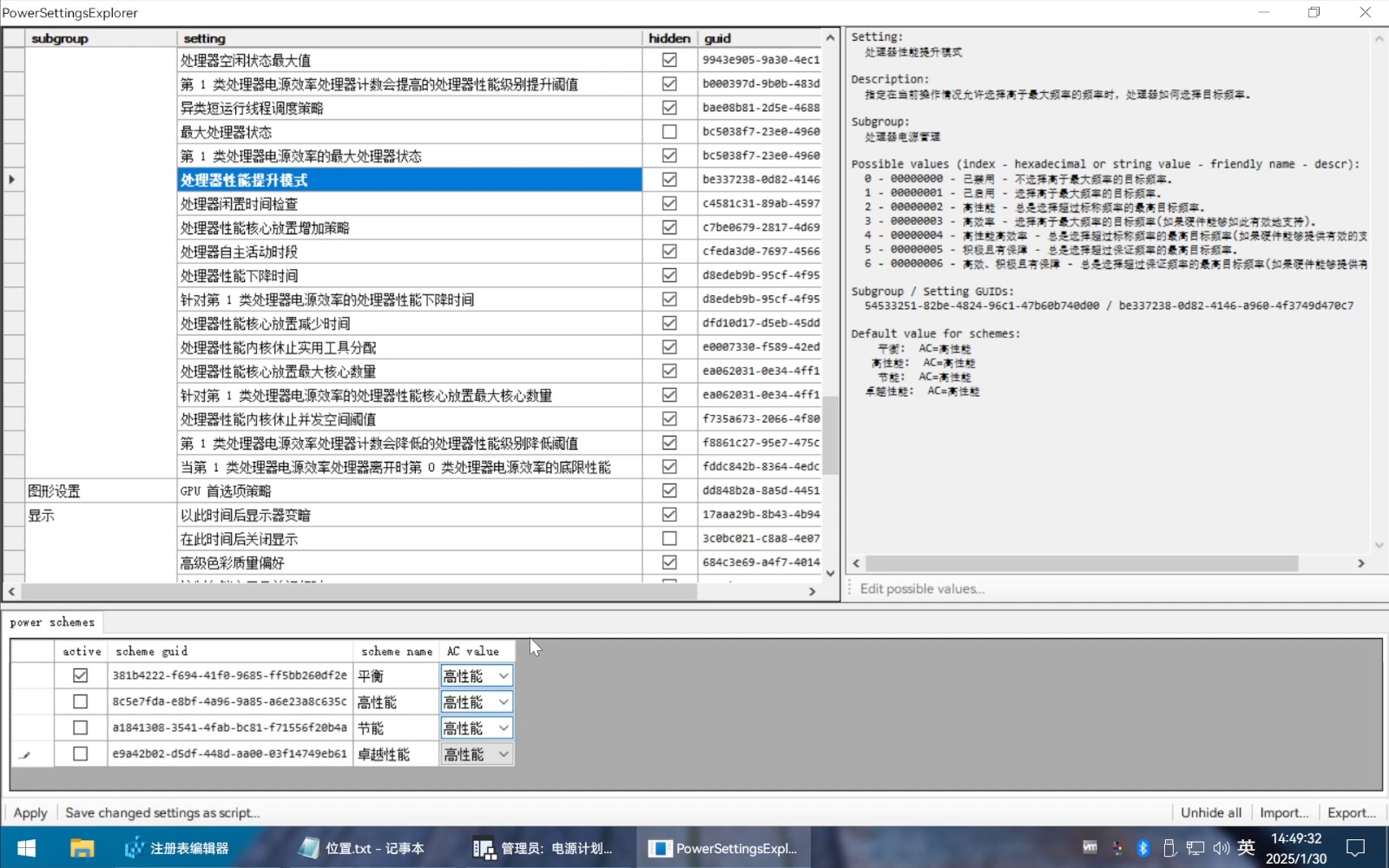This screenshot has height=868, width=1389.
Task: Check active checkbox for 节能 scheme
Action: tap(81, 727)
